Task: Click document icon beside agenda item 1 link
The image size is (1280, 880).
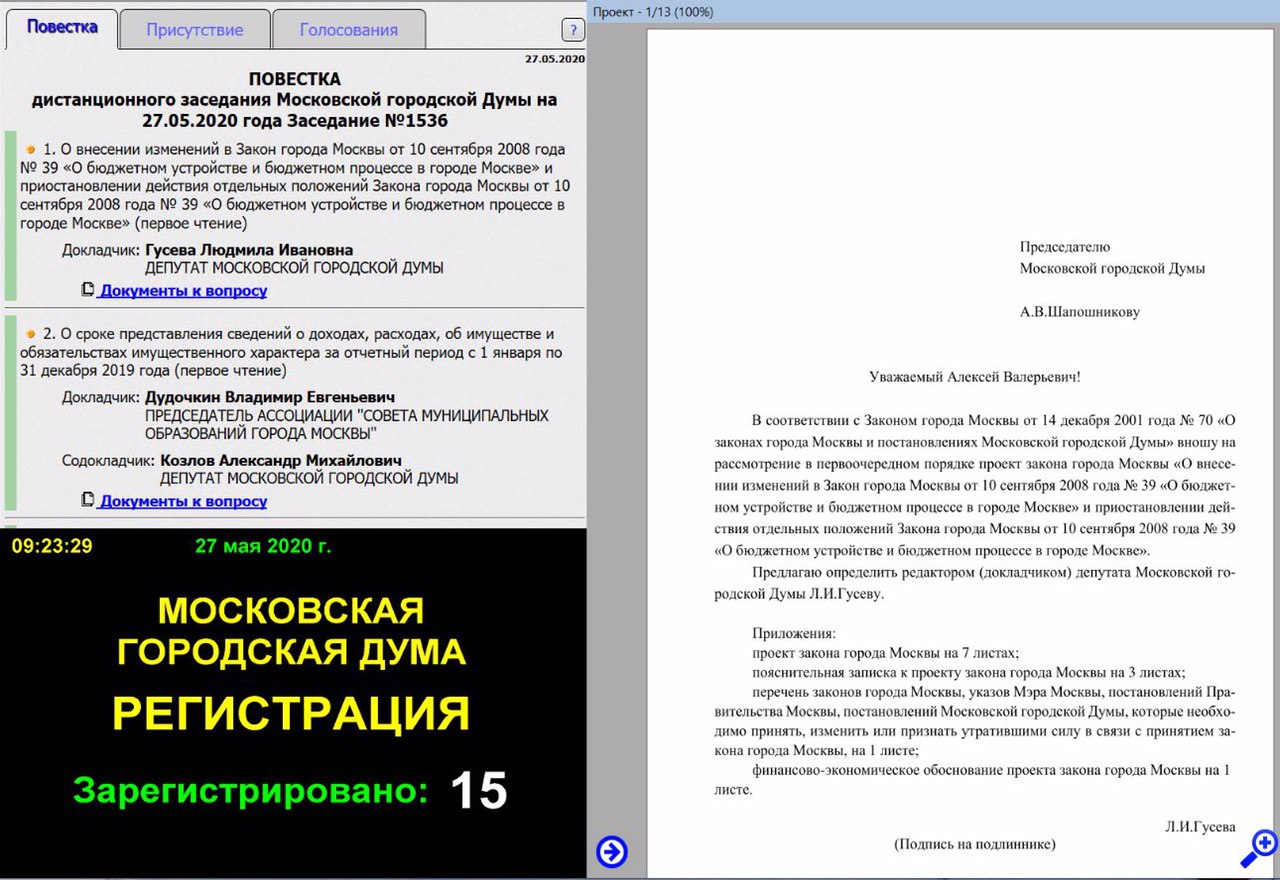Action: [88, 290]
